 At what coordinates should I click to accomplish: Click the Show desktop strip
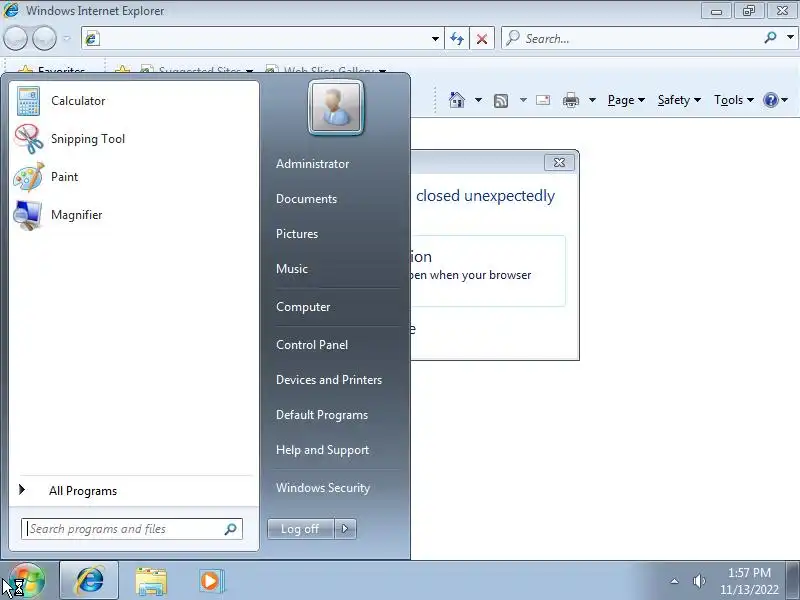pos(793,581)
